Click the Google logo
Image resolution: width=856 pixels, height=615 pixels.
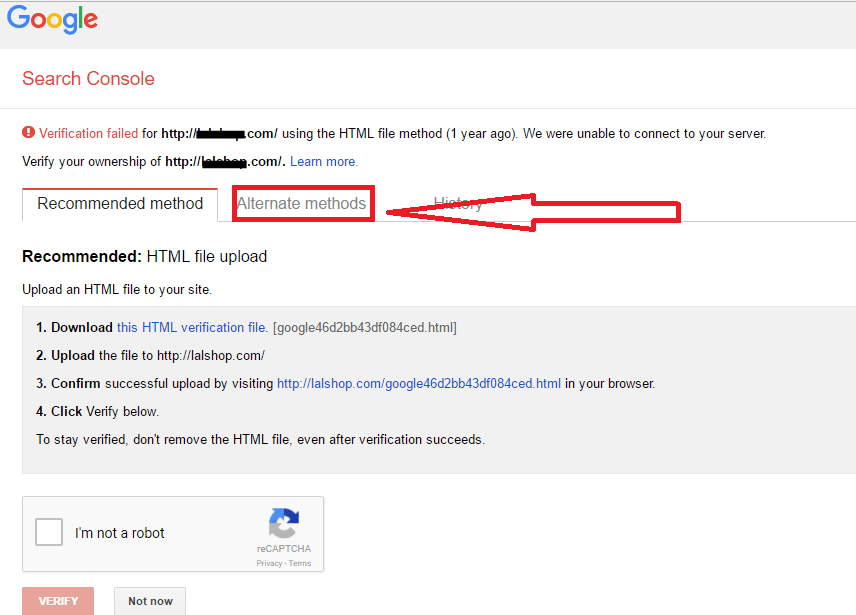(52, 20)
